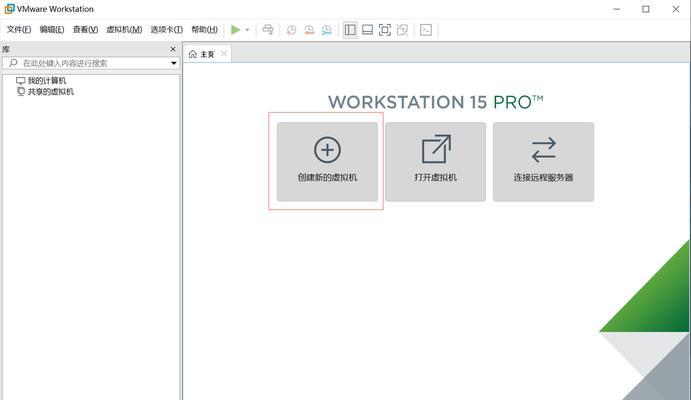
Task: Open the console view icon
Action: click(x=426, y=30)
